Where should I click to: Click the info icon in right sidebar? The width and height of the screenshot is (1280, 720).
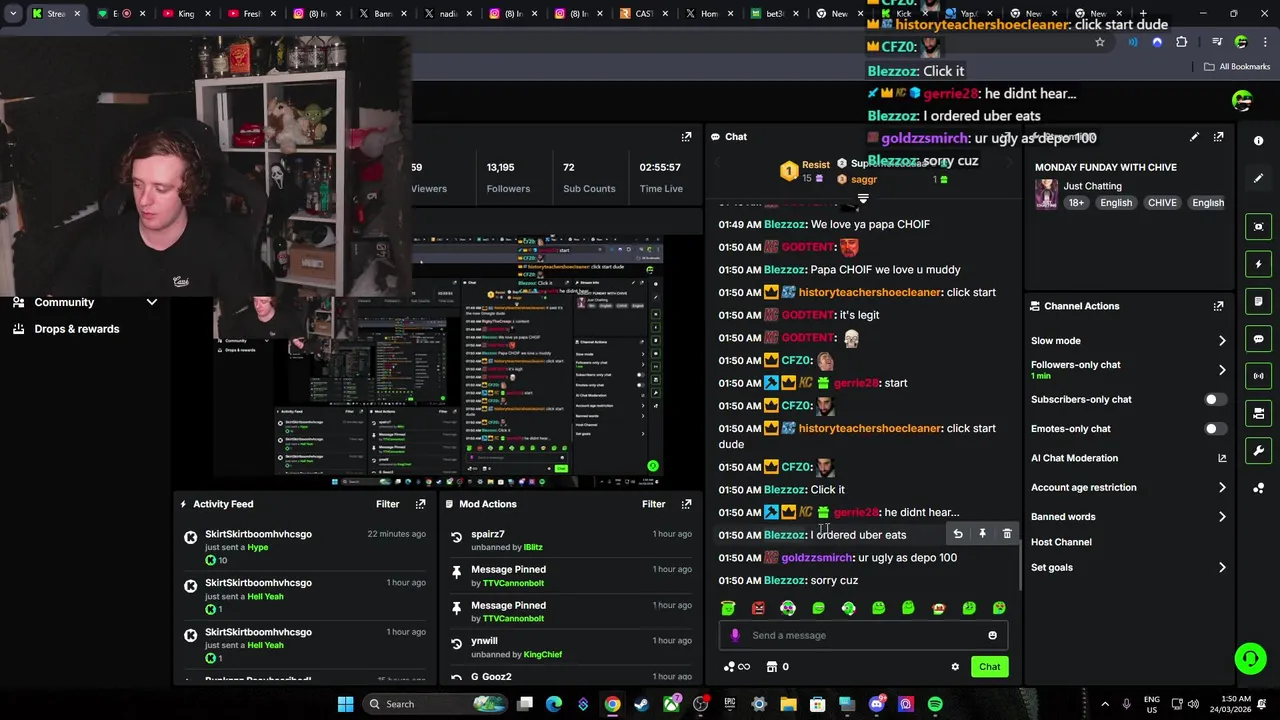tap(1258, 141)
